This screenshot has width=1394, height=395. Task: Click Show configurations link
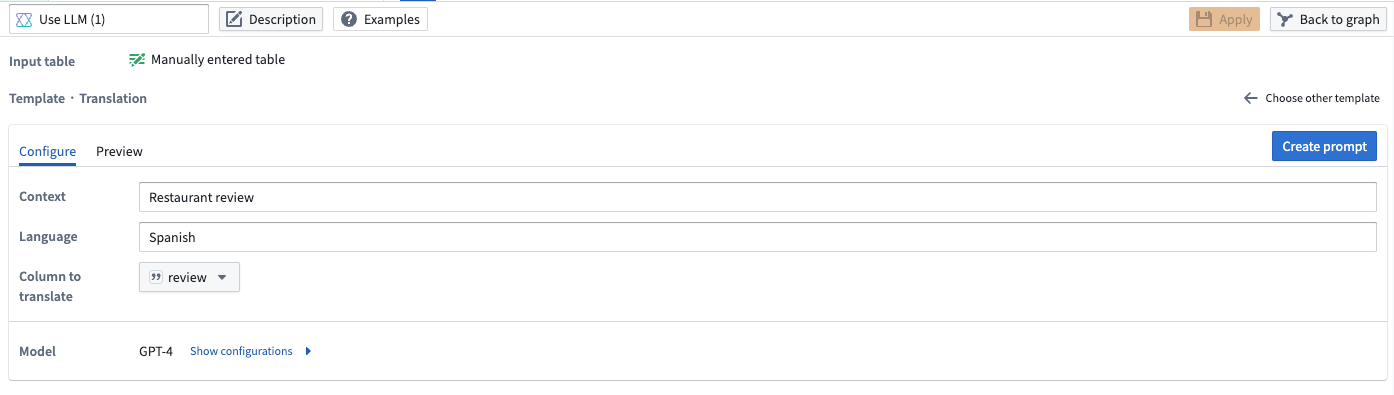click(241, 351)
